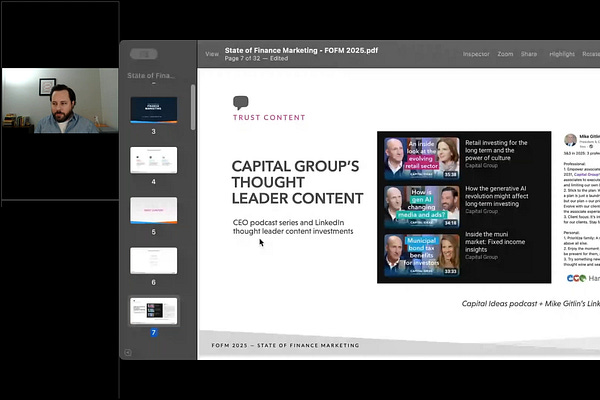Click the colorful reaction icons under LinkedIn post
The image size is (600, 400).
click(576, 278)
